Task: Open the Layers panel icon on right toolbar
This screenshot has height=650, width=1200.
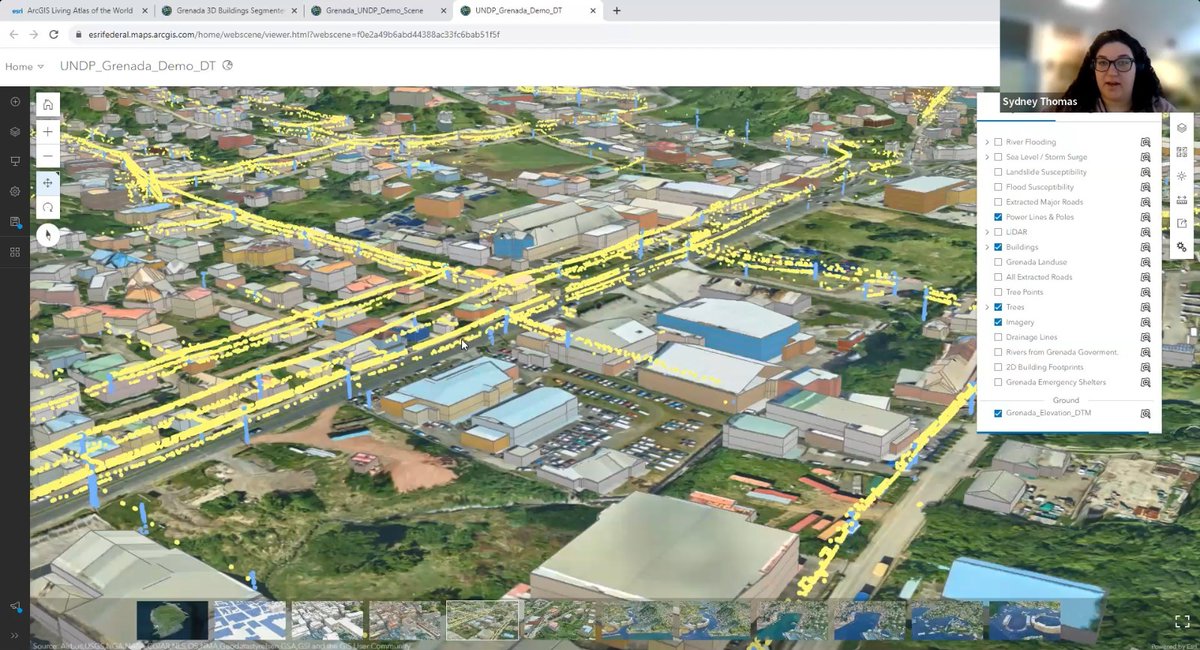Action: click(1182, 128)
